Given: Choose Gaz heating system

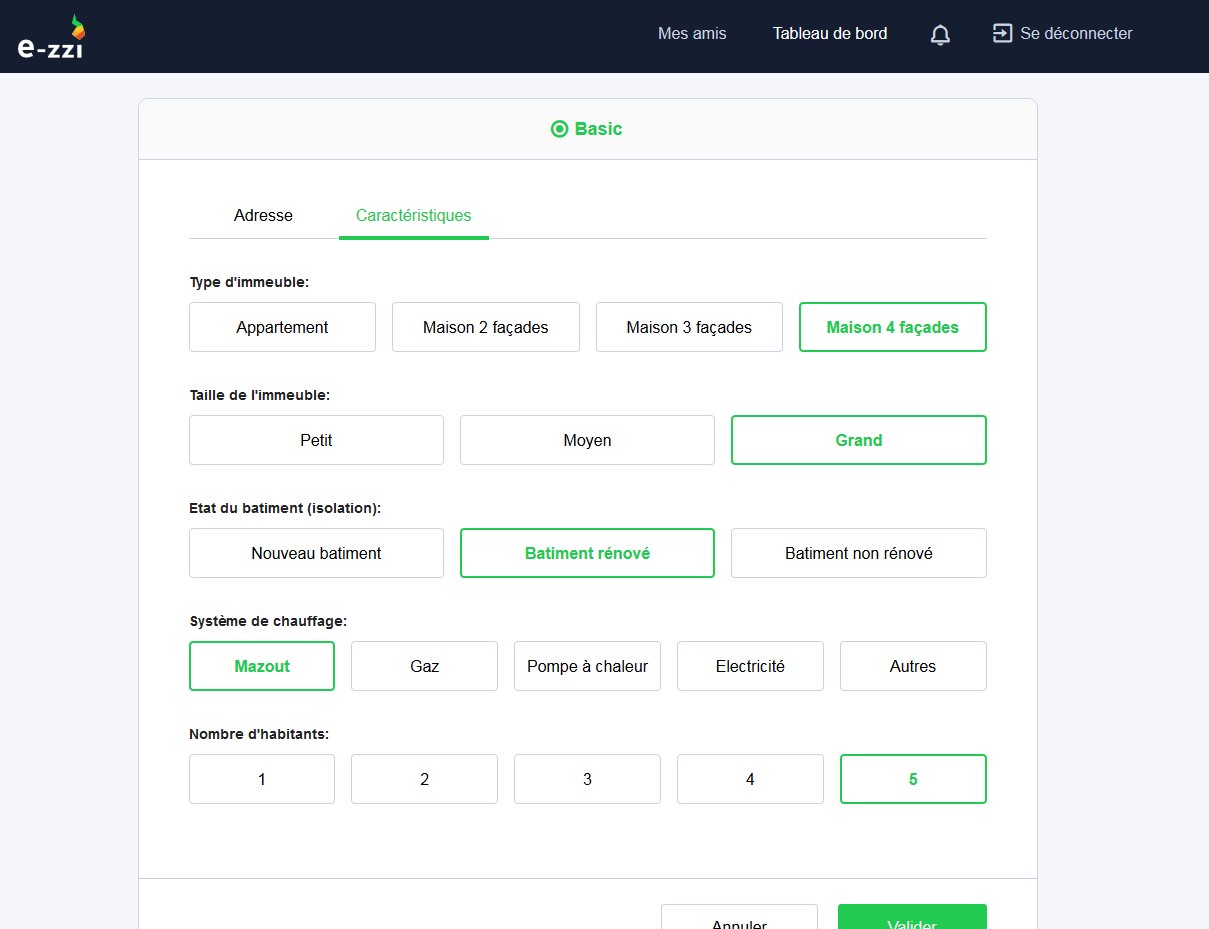Looking at the screenshot, I should pos(424,666).
